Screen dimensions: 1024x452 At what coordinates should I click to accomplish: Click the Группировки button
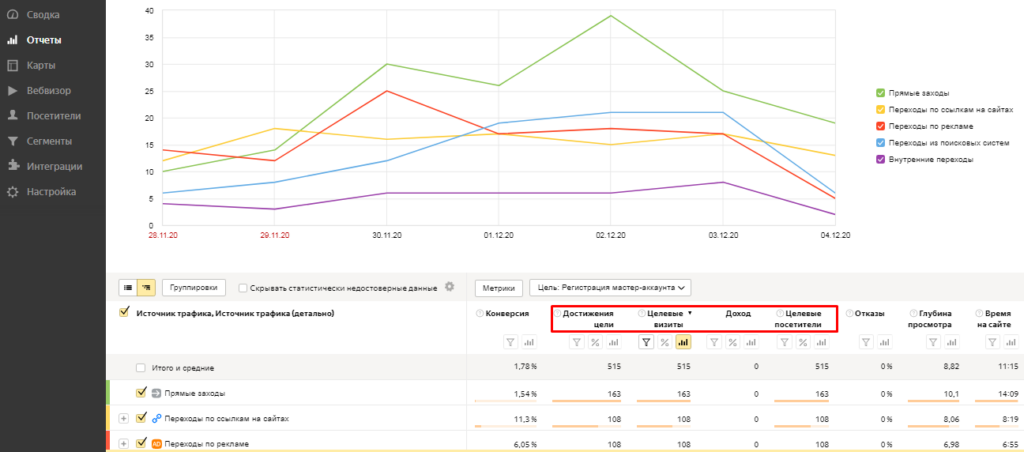tap(195, 288)
